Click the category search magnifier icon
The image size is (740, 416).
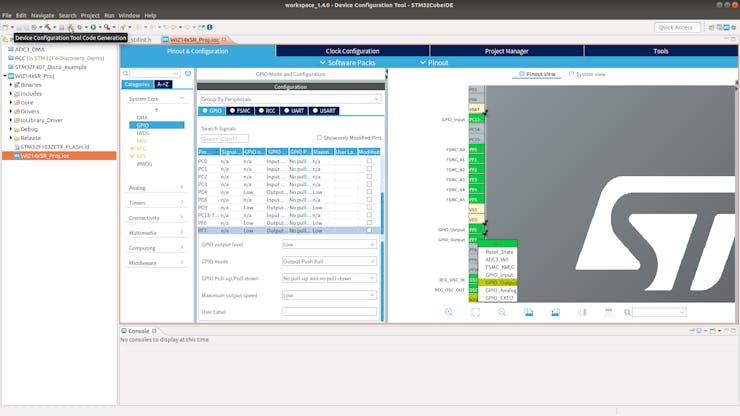[x=126, y=74]
